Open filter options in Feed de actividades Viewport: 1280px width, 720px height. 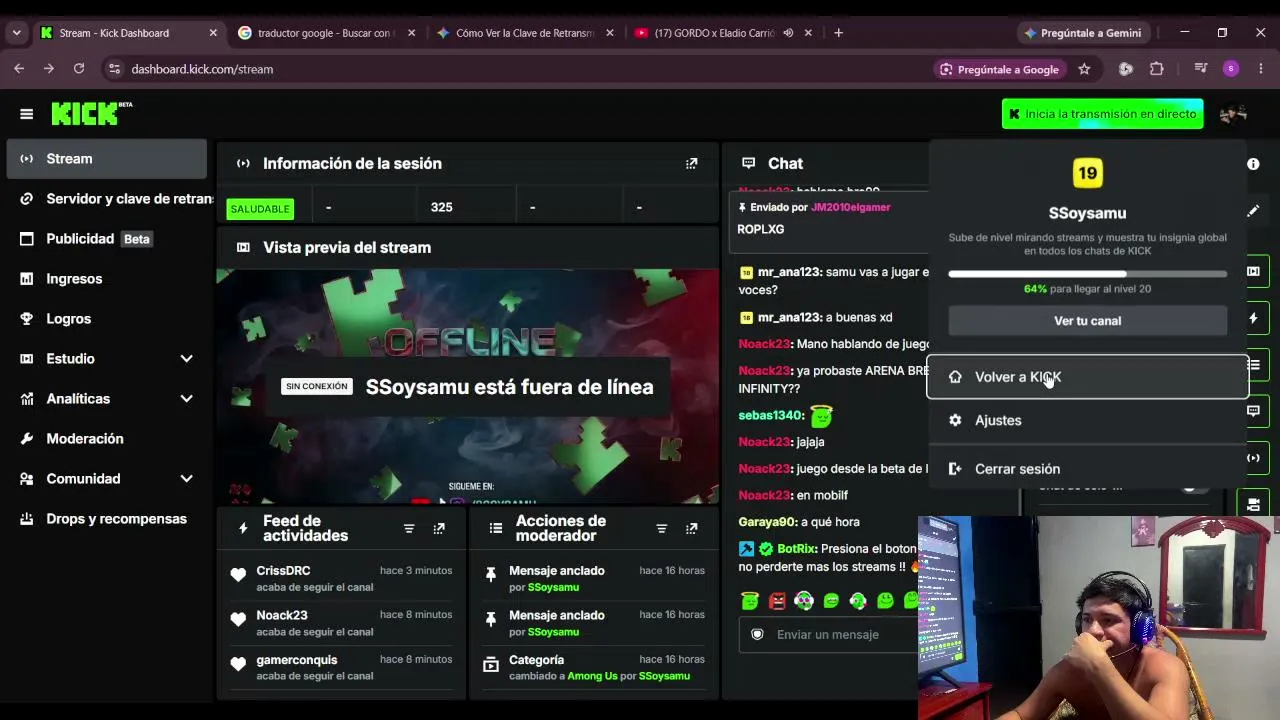[x=409, y=528]
